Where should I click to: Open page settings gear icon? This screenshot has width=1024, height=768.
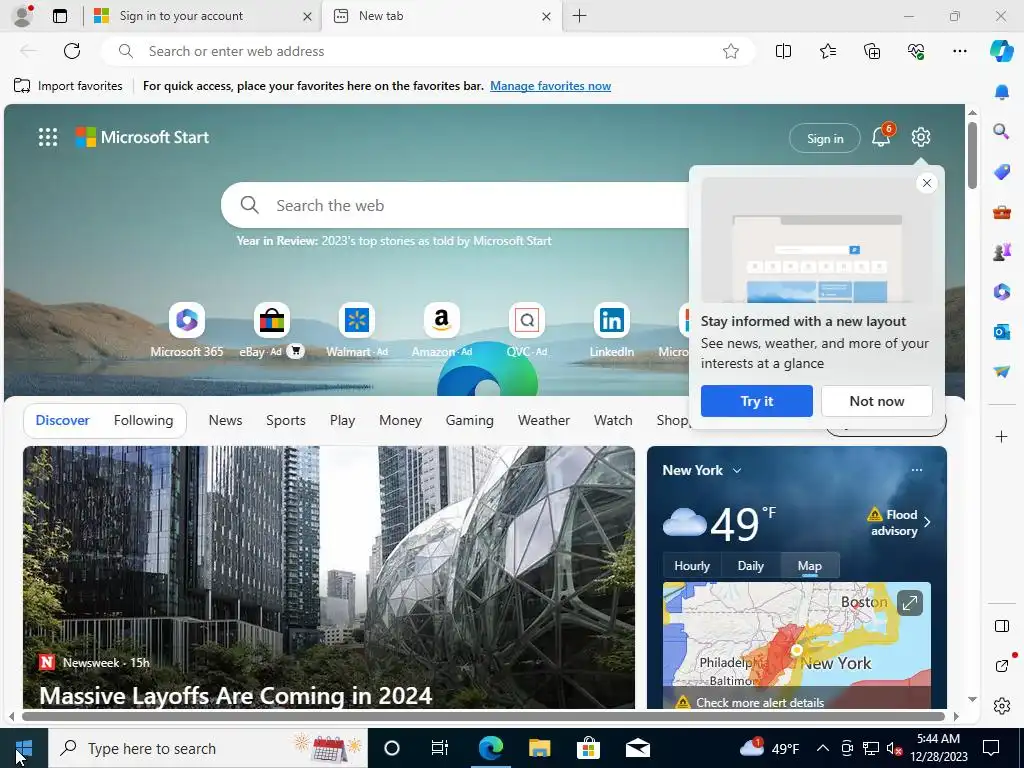click(x=921, y=137)
